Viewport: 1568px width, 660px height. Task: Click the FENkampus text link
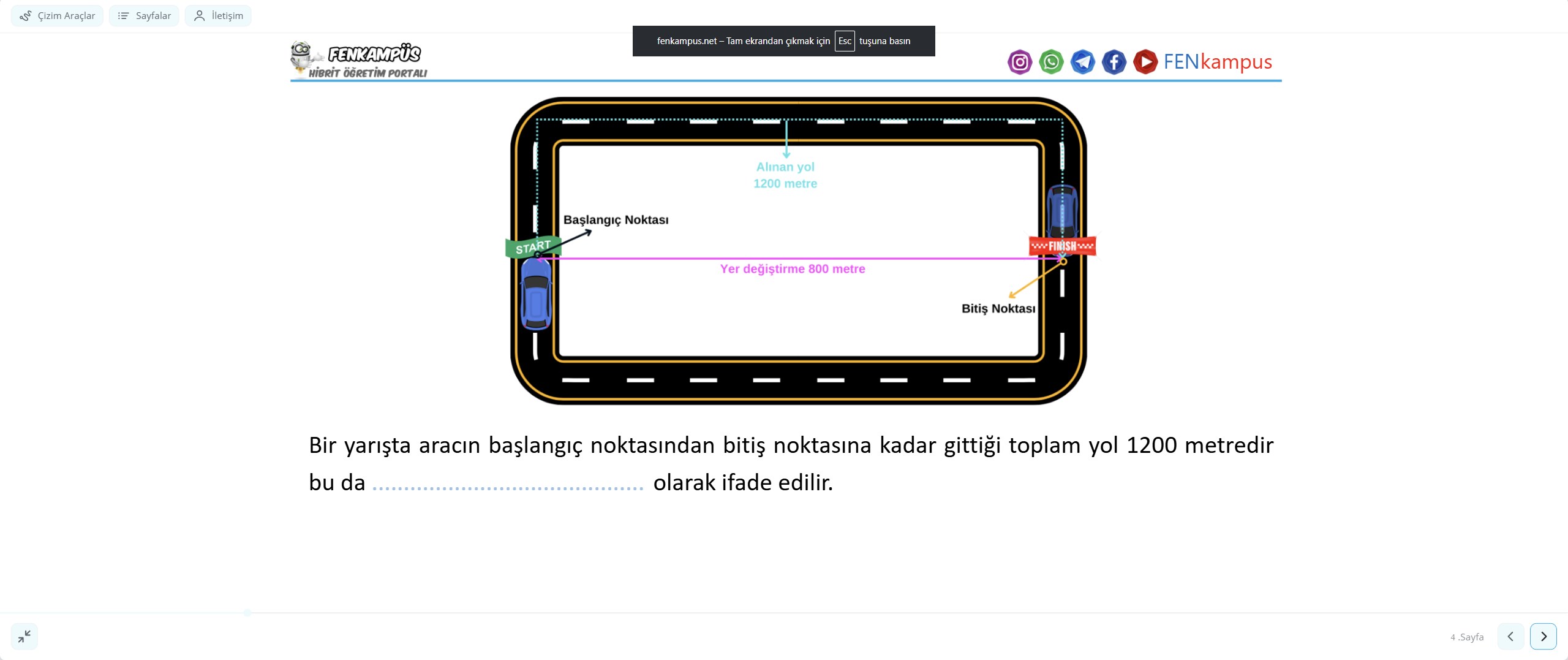click(x=1218, y=62)
